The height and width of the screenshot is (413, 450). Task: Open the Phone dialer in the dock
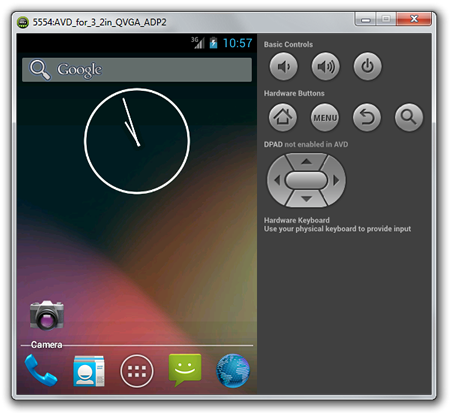click(x=41, y=370)
